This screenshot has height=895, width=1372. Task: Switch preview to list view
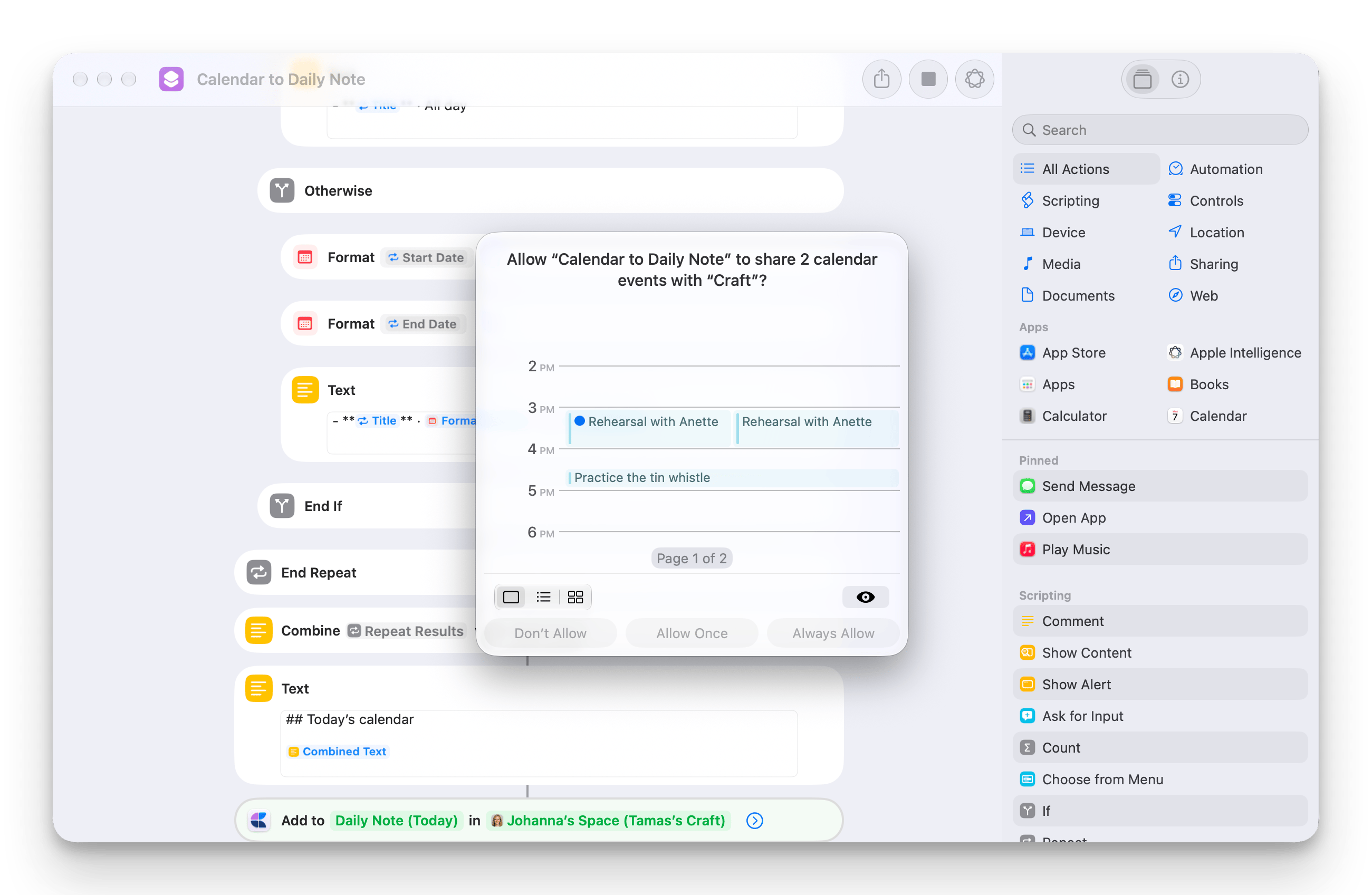point(543,597)
